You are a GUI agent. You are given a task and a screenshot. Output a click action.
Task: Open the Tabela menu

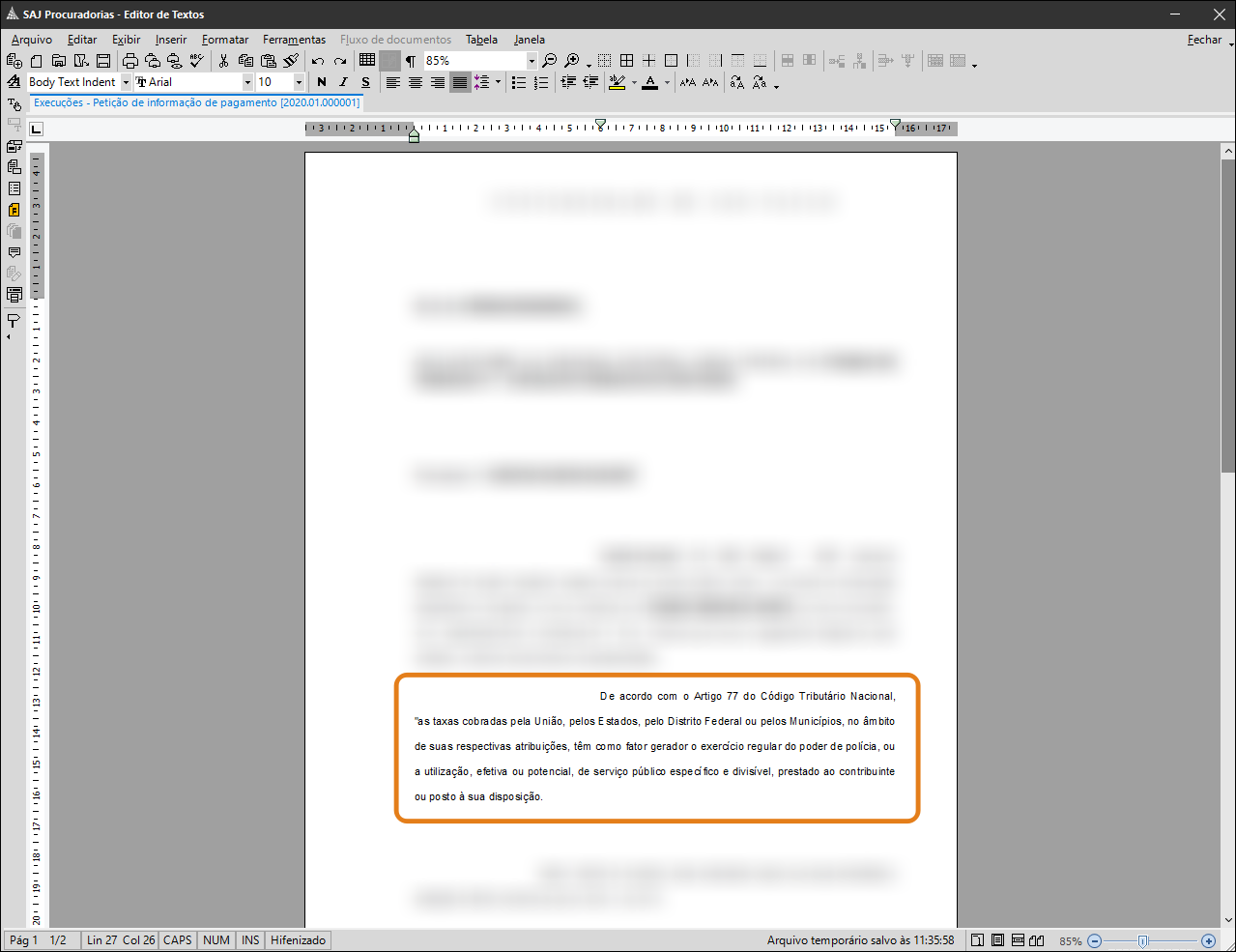[x=481, y=40]
